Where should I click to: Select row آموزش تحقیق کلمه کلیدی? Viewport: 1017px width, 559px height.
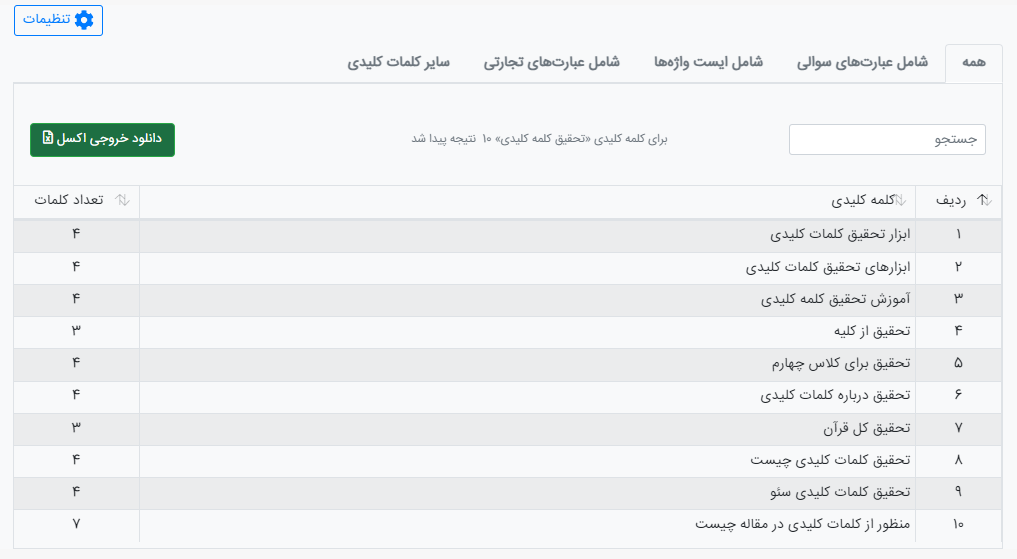click(x=507, y=300)
